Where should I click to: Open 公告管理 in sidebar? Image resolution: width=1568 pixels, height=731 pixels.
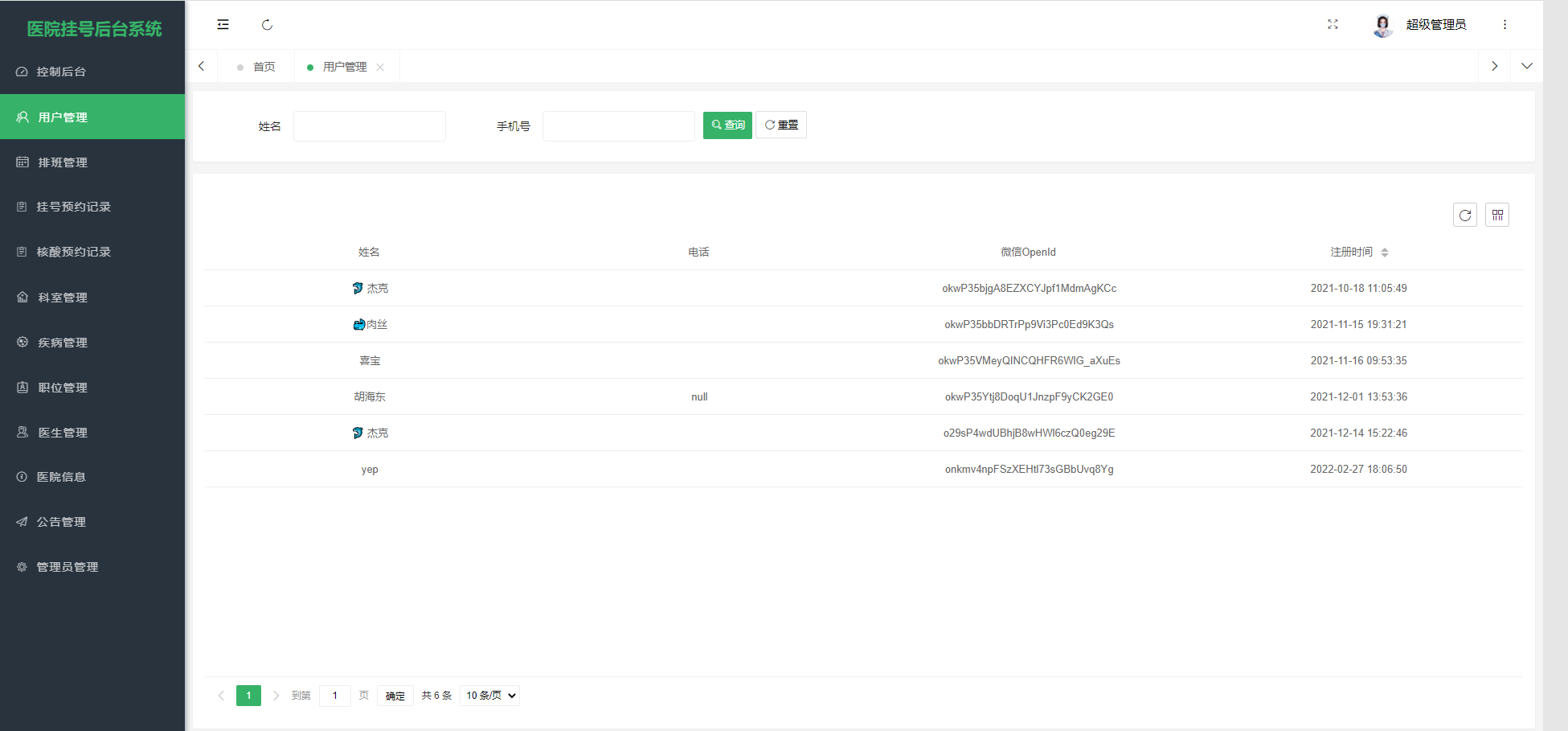click(x=92, y=522)
